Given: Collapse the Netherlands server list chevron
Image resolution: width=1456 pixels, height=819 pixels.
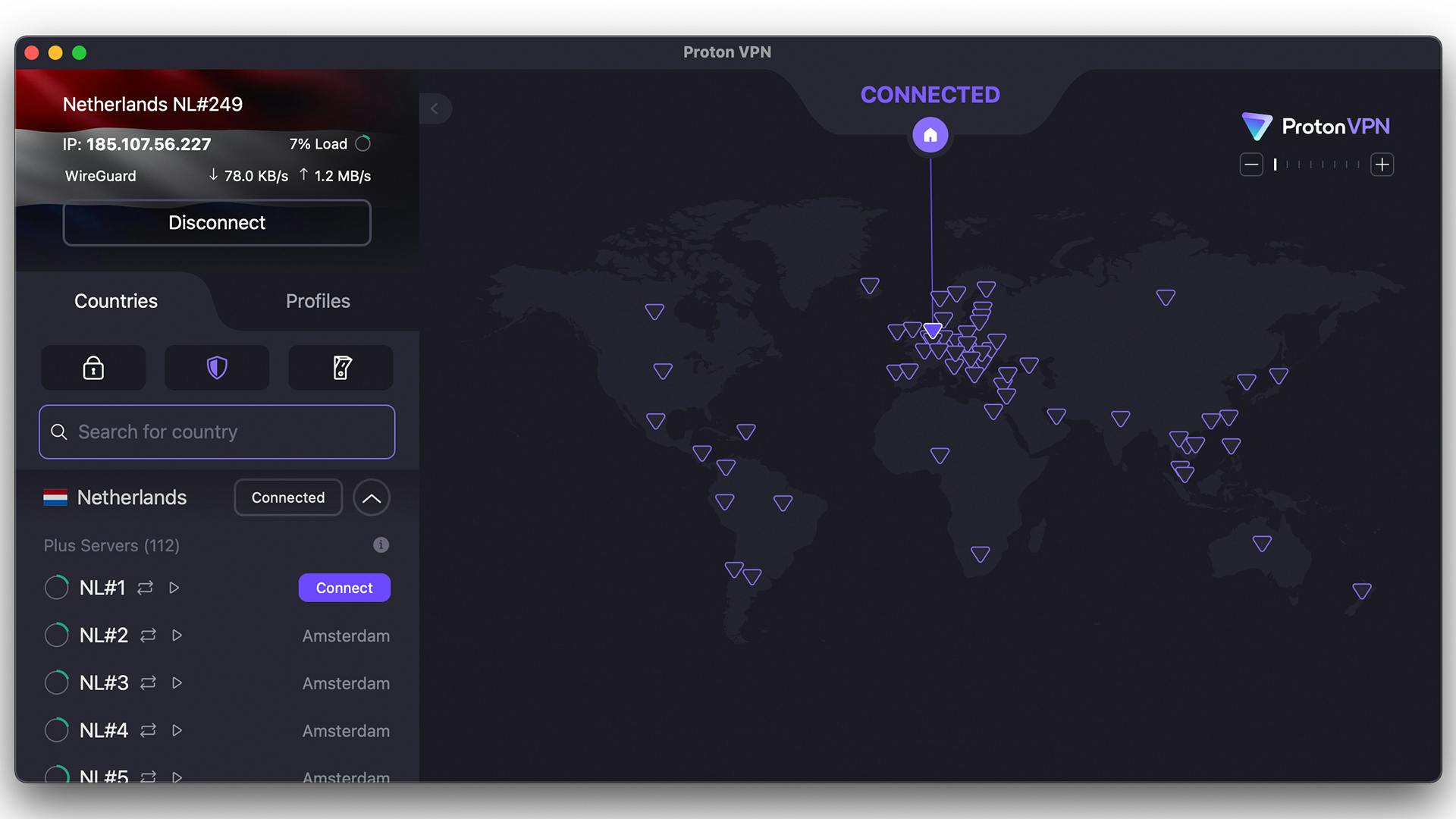Looking at the screenshot, I should (371, 497).
